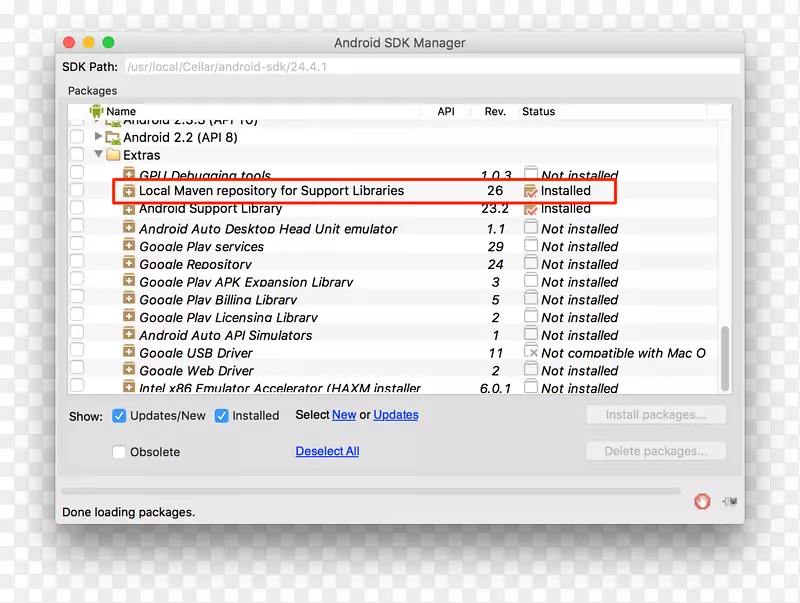The image size is (800, 603).
Task: Click the New link to select new packages
Action: 344,415
